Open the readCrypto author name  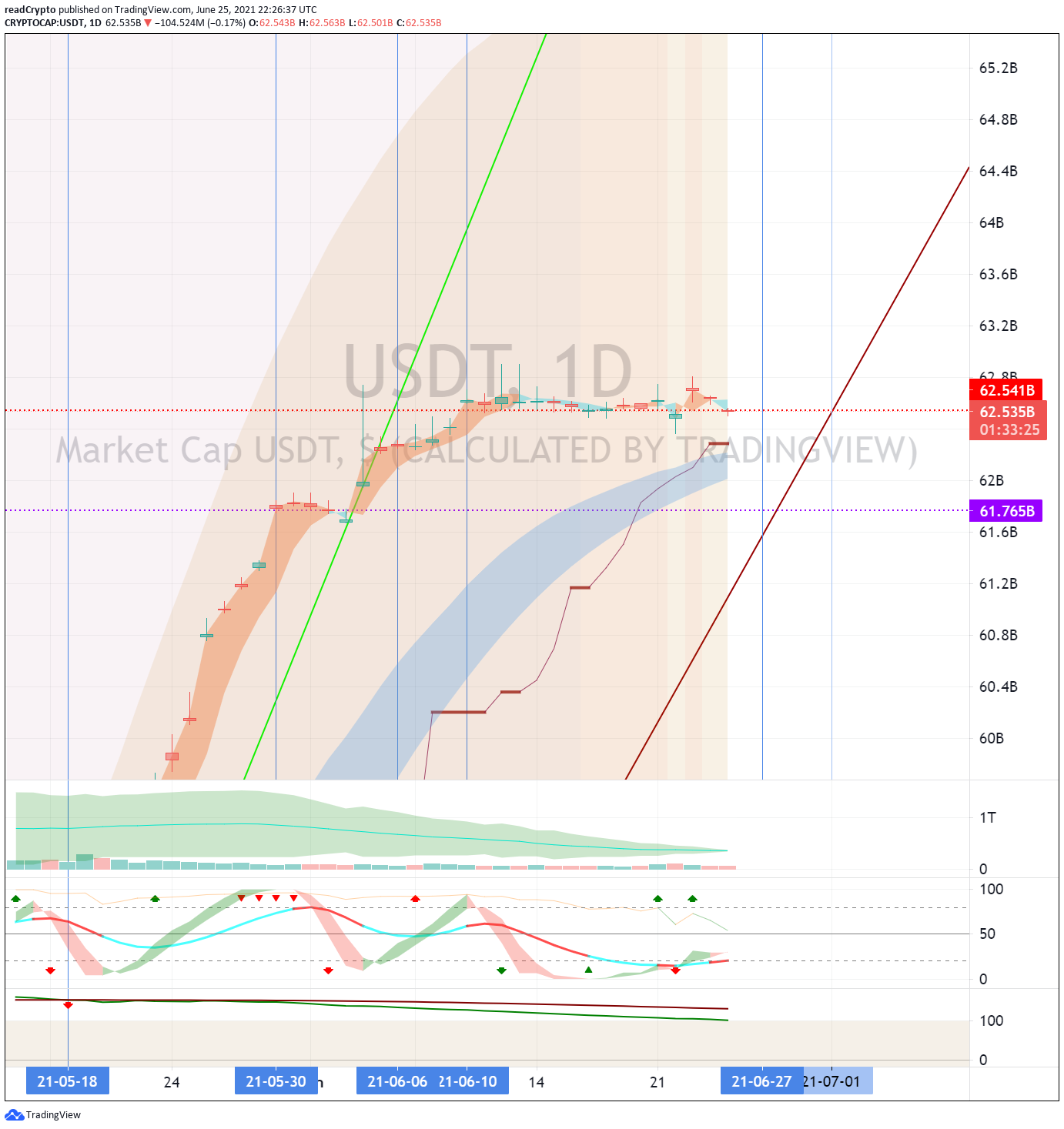(30, 10)
